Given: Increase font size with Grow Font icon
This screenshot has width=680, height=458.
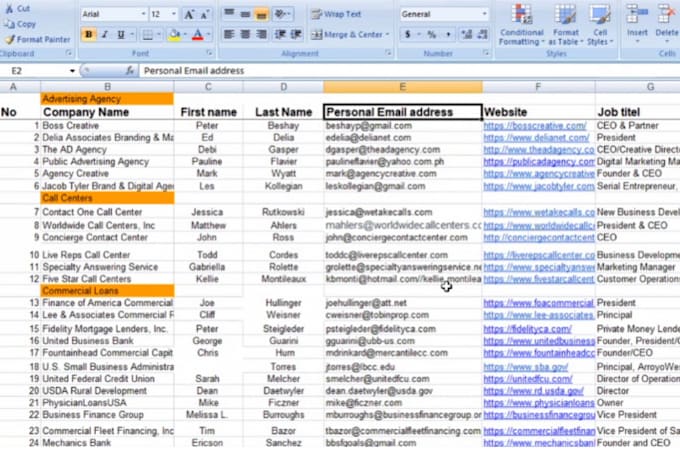Looking at the screenshot, I should (x=189, y=15).
